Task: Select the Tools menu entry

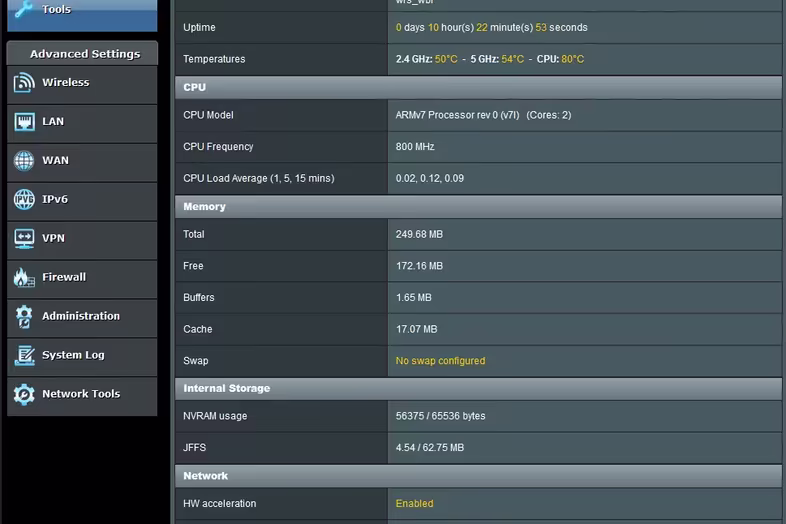Action: point(82,14)
